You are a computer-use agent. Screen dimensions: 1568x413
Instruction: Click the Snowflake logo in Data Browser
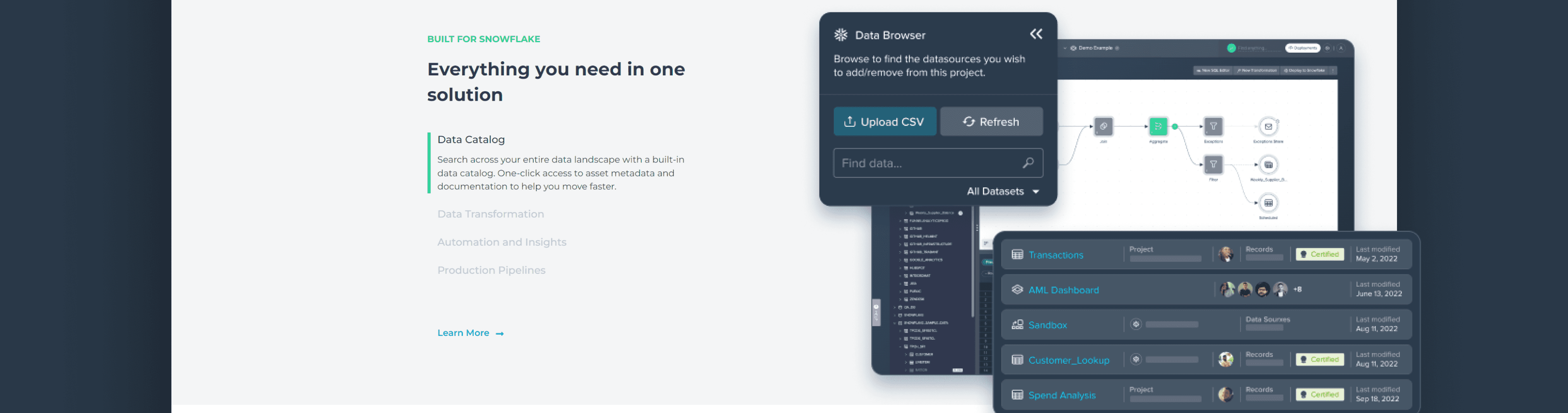pos(841,35)
